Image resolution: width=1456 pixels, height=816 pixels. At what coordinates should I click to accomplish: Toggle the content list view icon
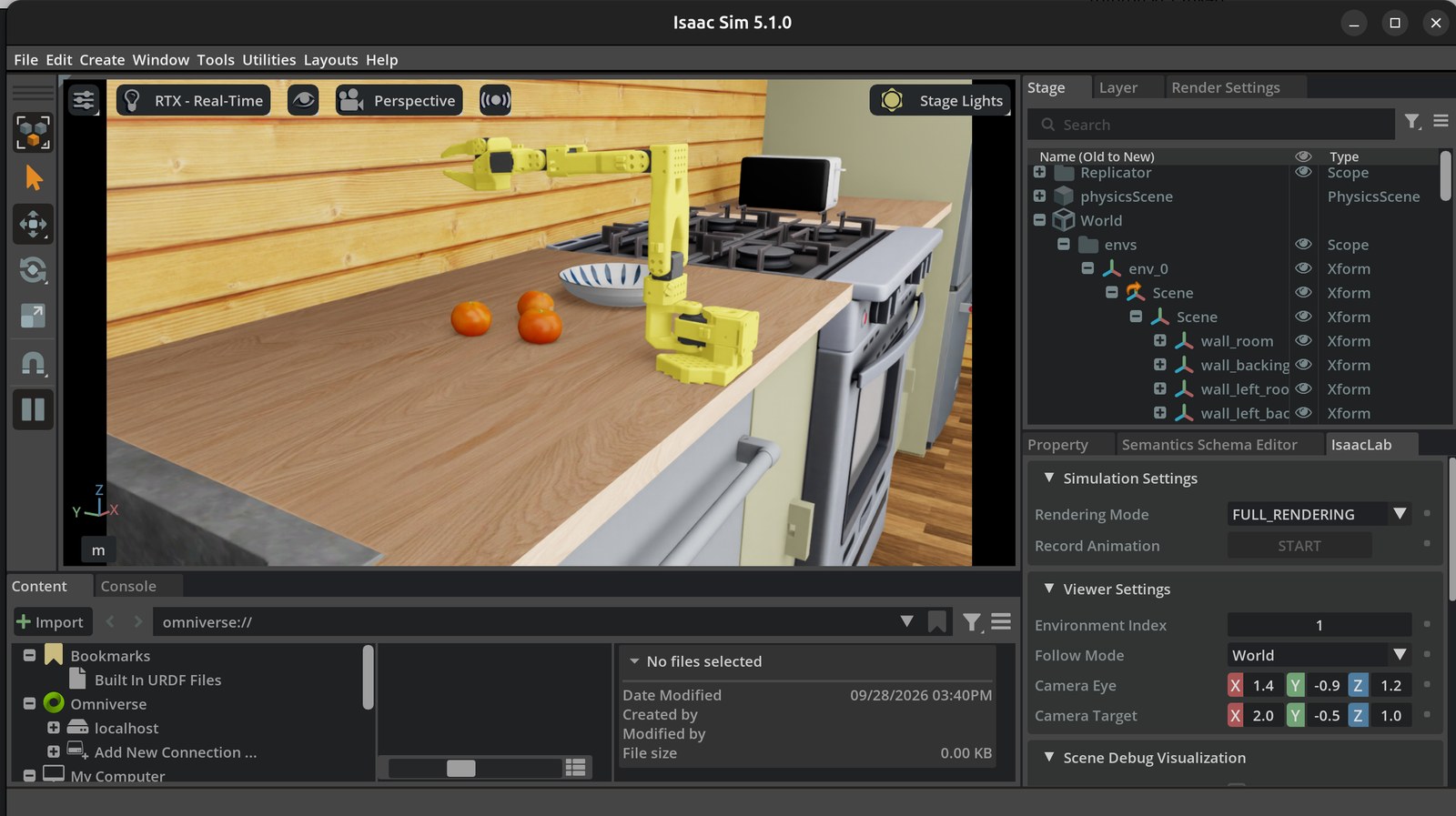tap(575, 768)
